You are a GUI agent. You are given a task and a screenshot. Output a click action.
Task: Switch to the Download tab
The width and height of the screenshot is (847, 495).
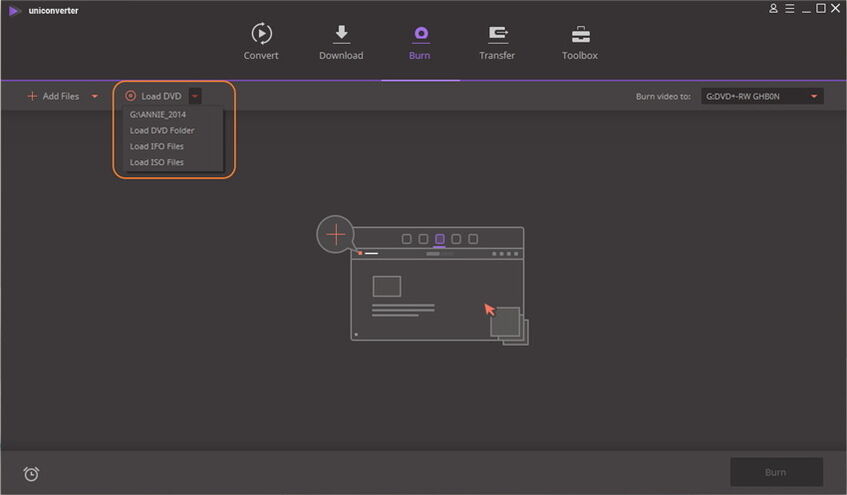point(341,42)
